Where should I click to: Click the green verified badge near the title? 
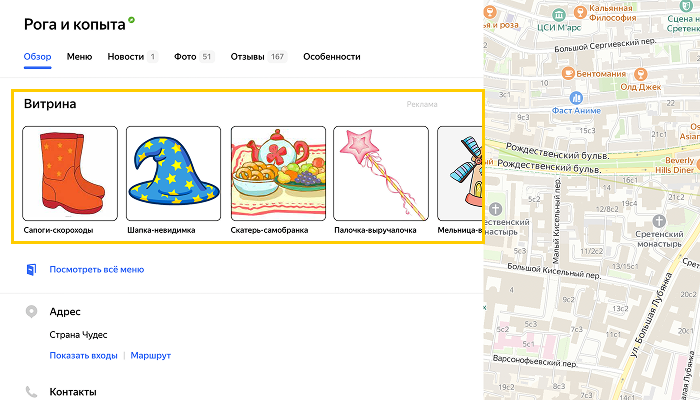[x=132, y=20]
